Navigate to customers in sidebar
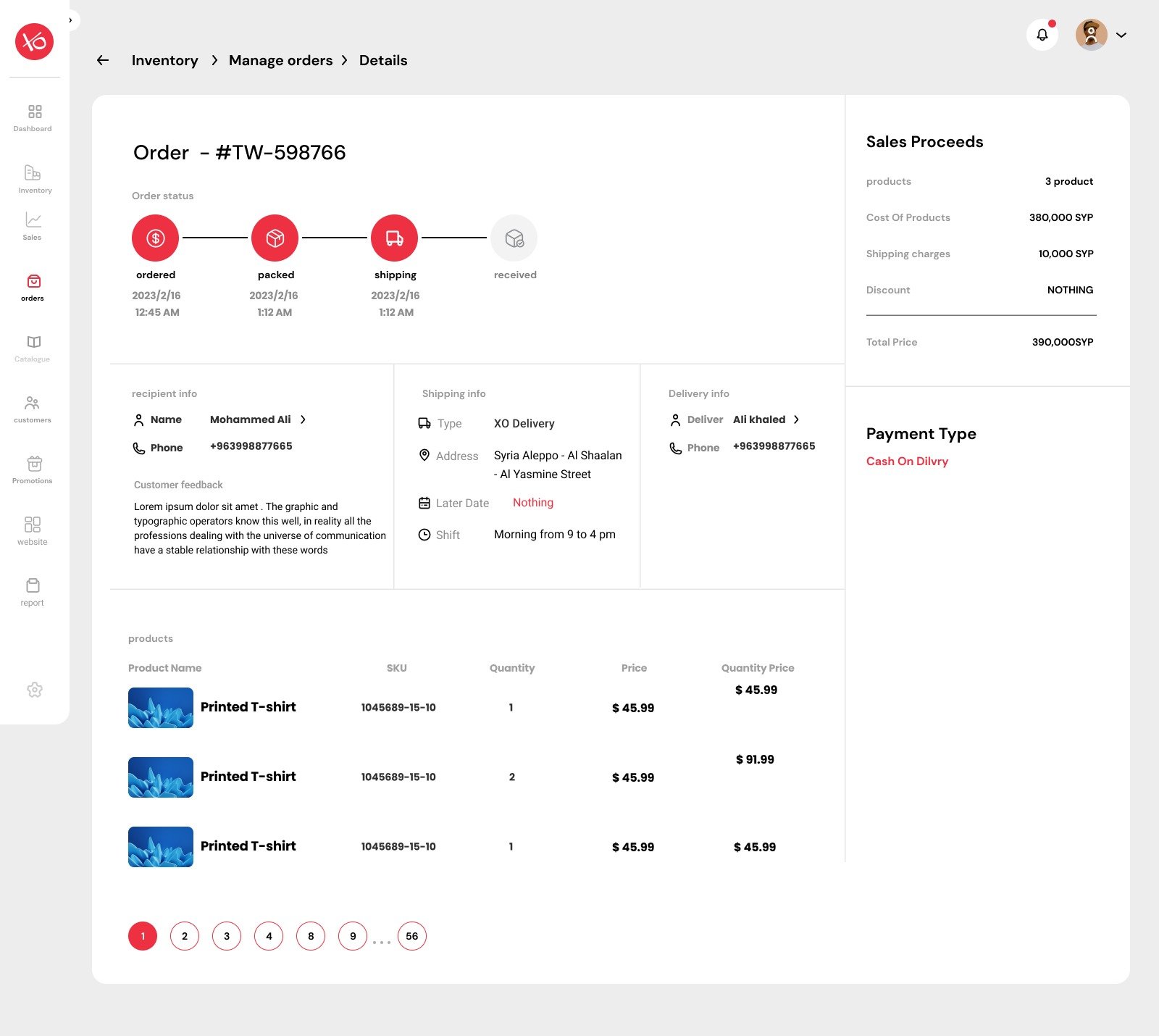The image size is (1159, 1036). point(33,409)
